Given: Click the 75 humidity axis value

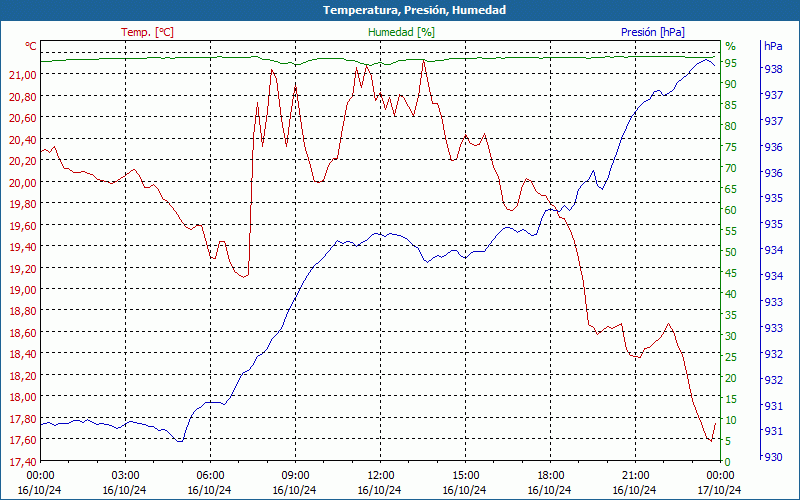Looking at the screenshot, I should pos(731,147).
